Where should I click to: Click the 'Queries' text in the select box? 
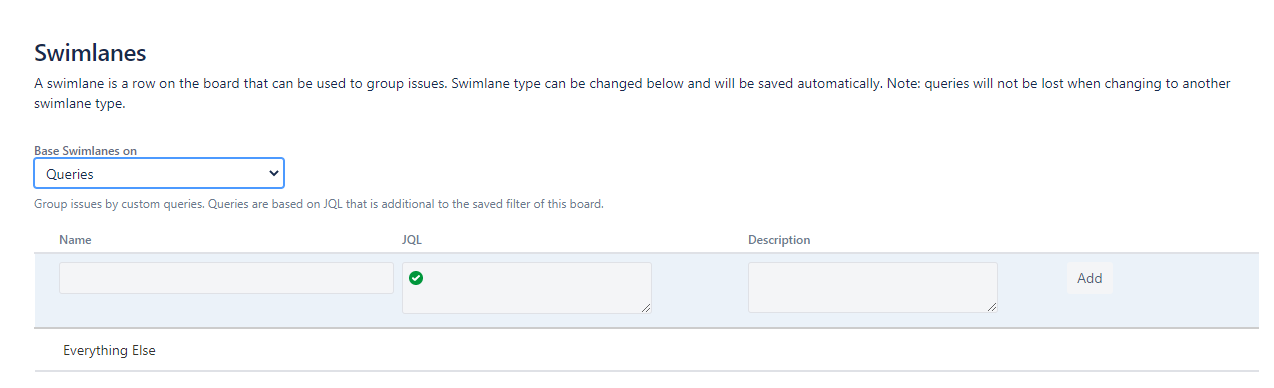pyautogui.click(x=69, y=174)
